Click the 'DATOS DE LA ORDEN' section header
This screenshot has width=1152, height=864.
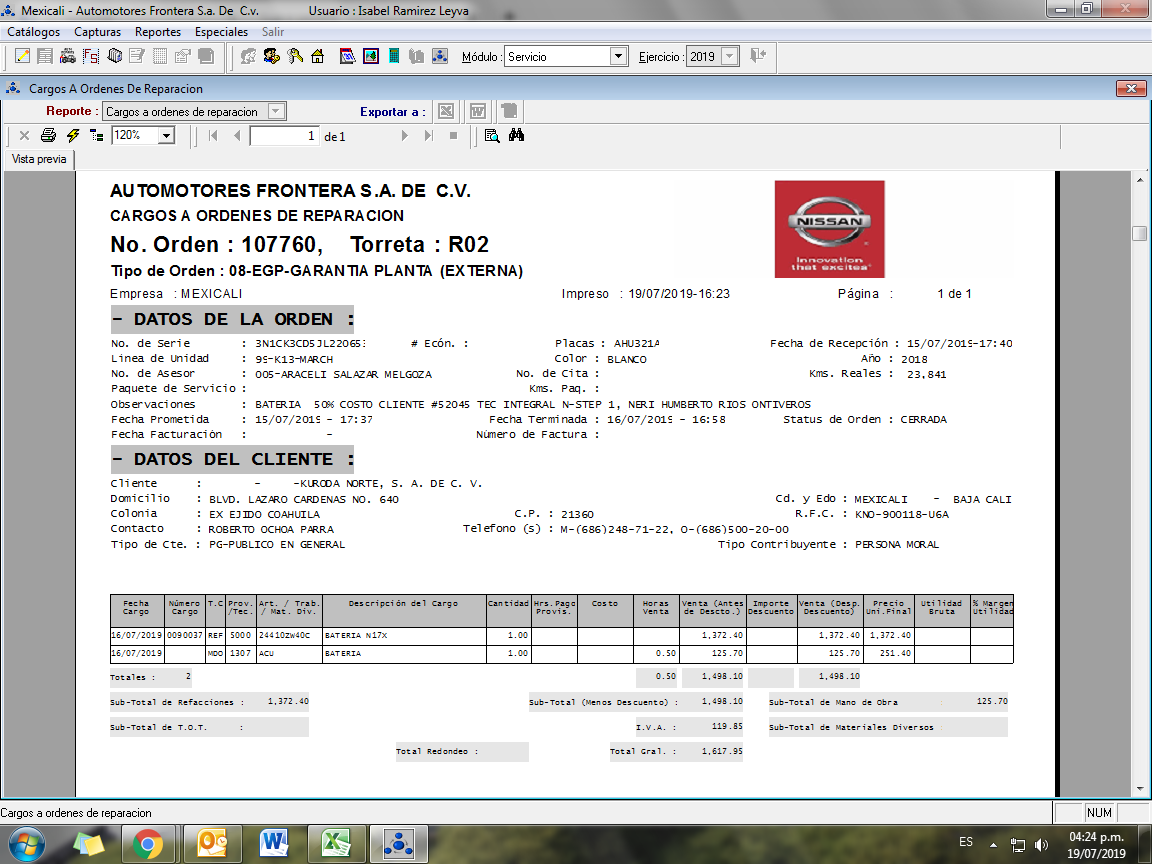[233, 320]
